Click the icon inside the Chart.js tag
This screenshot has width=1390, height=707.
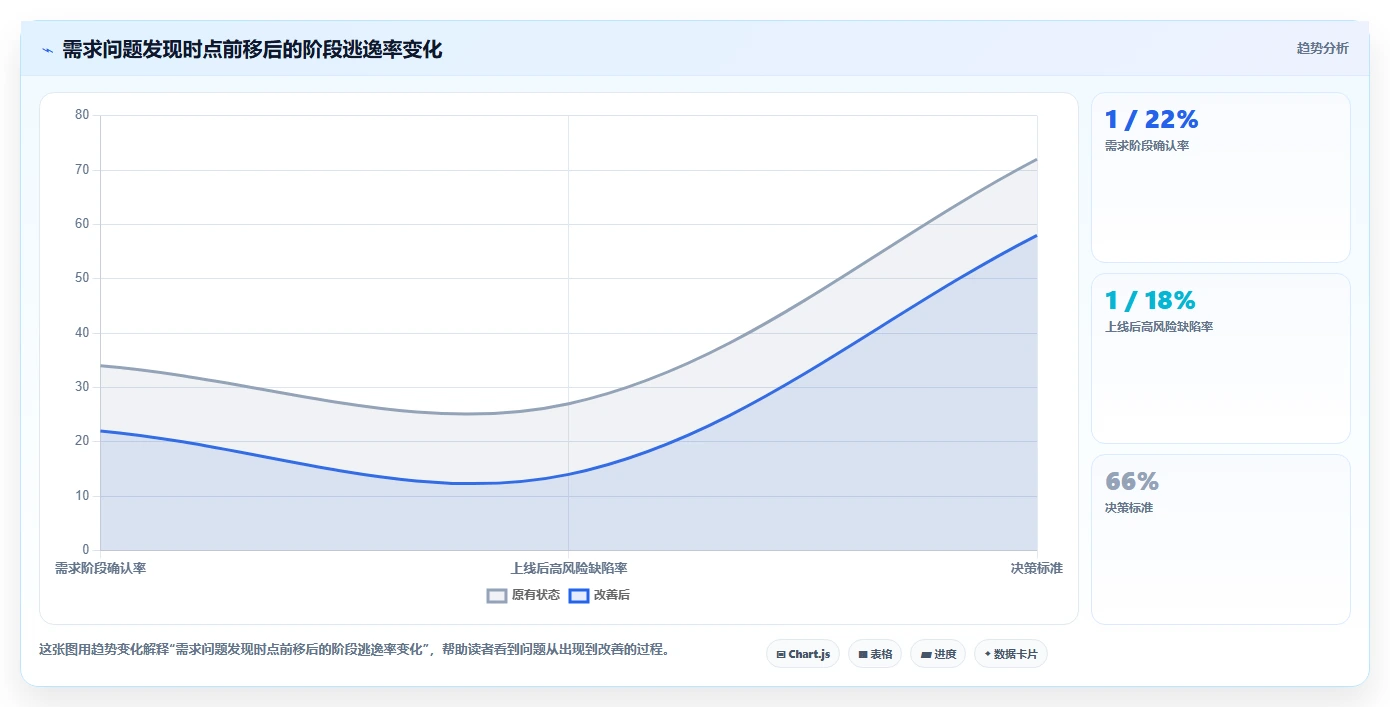(x=781, y=655)
